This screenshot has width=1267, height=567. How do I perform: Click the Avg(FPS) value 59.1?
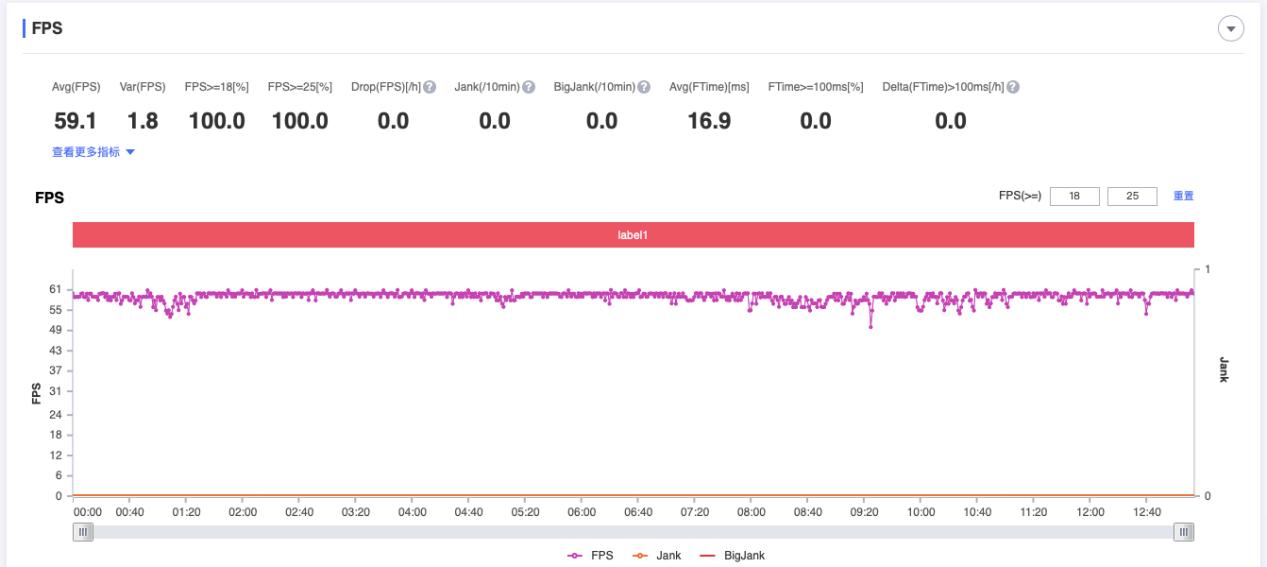[75, 122]
